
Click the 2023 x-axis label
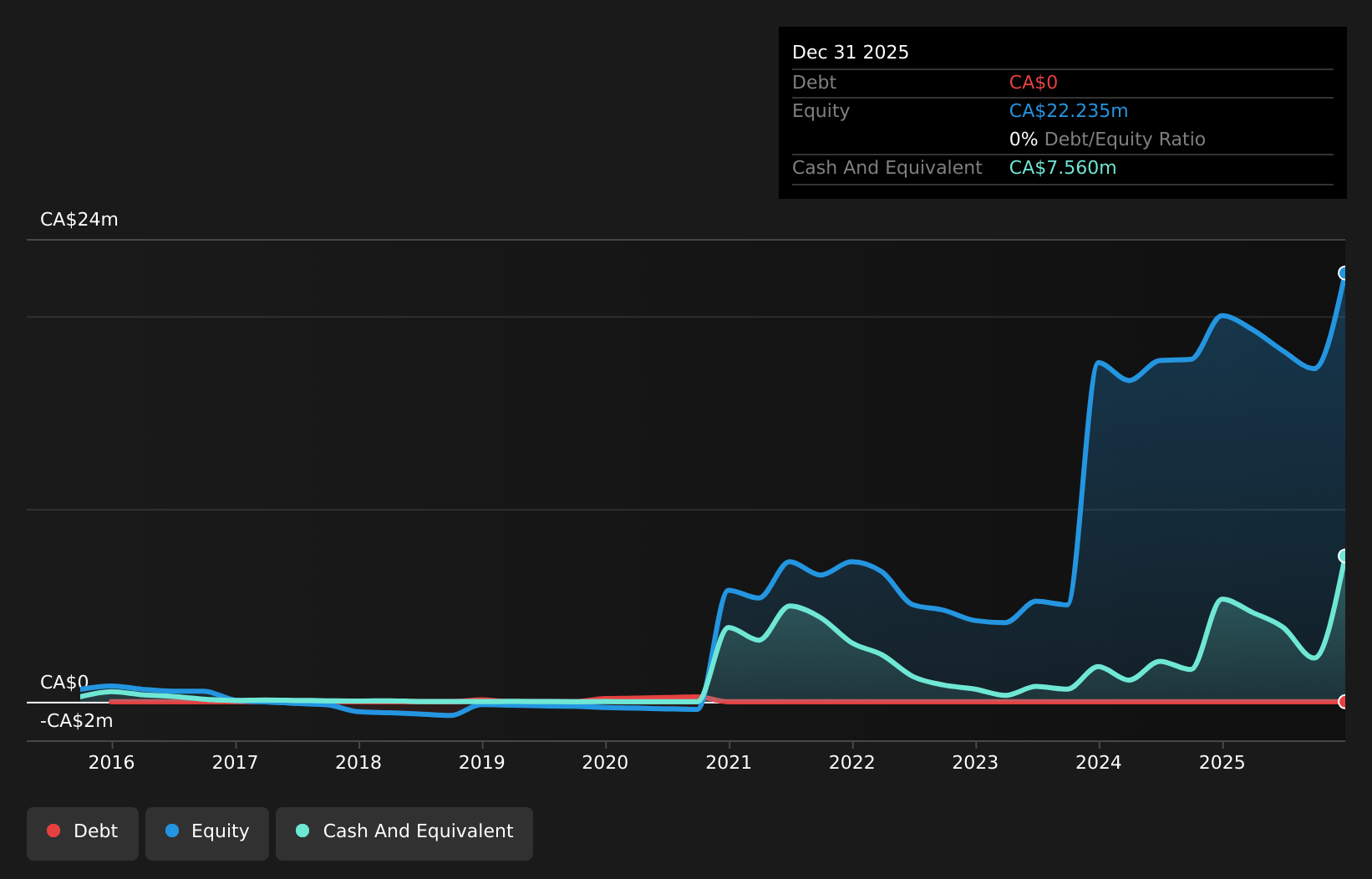pos(975,762)
